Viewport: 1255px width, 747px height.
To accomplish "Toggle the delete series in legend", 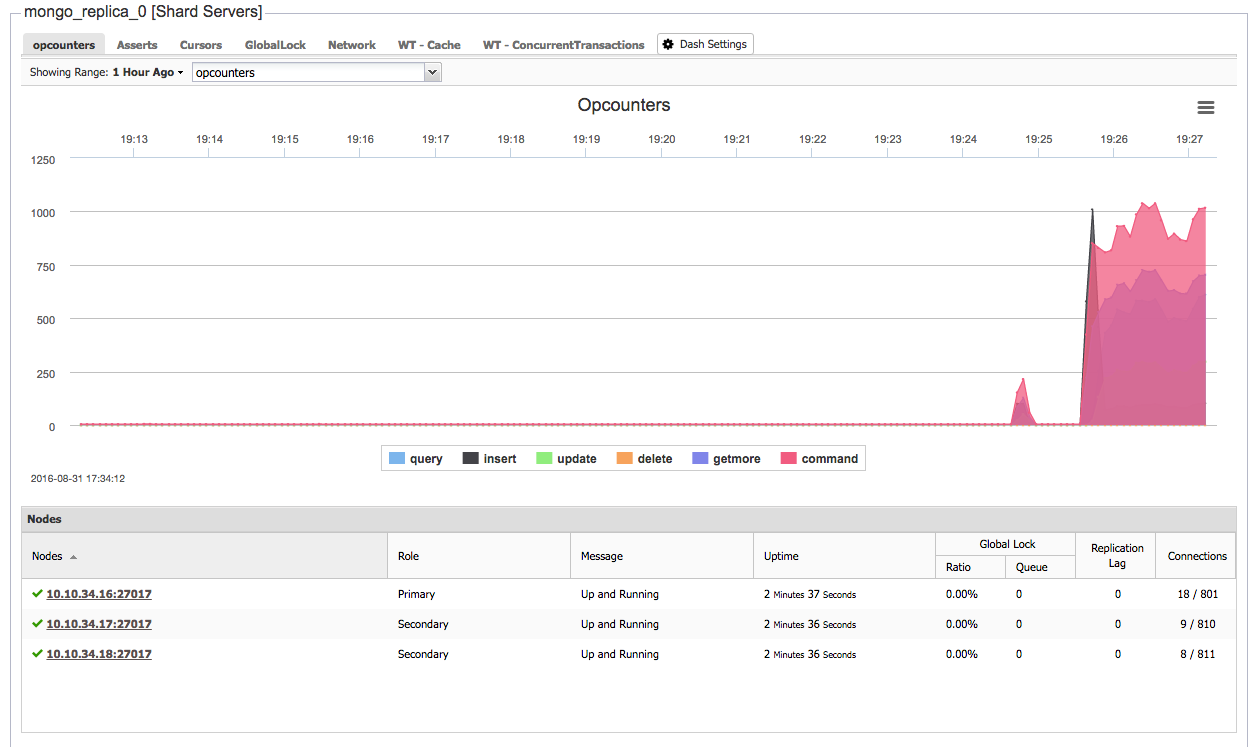I will coord(644,459).
